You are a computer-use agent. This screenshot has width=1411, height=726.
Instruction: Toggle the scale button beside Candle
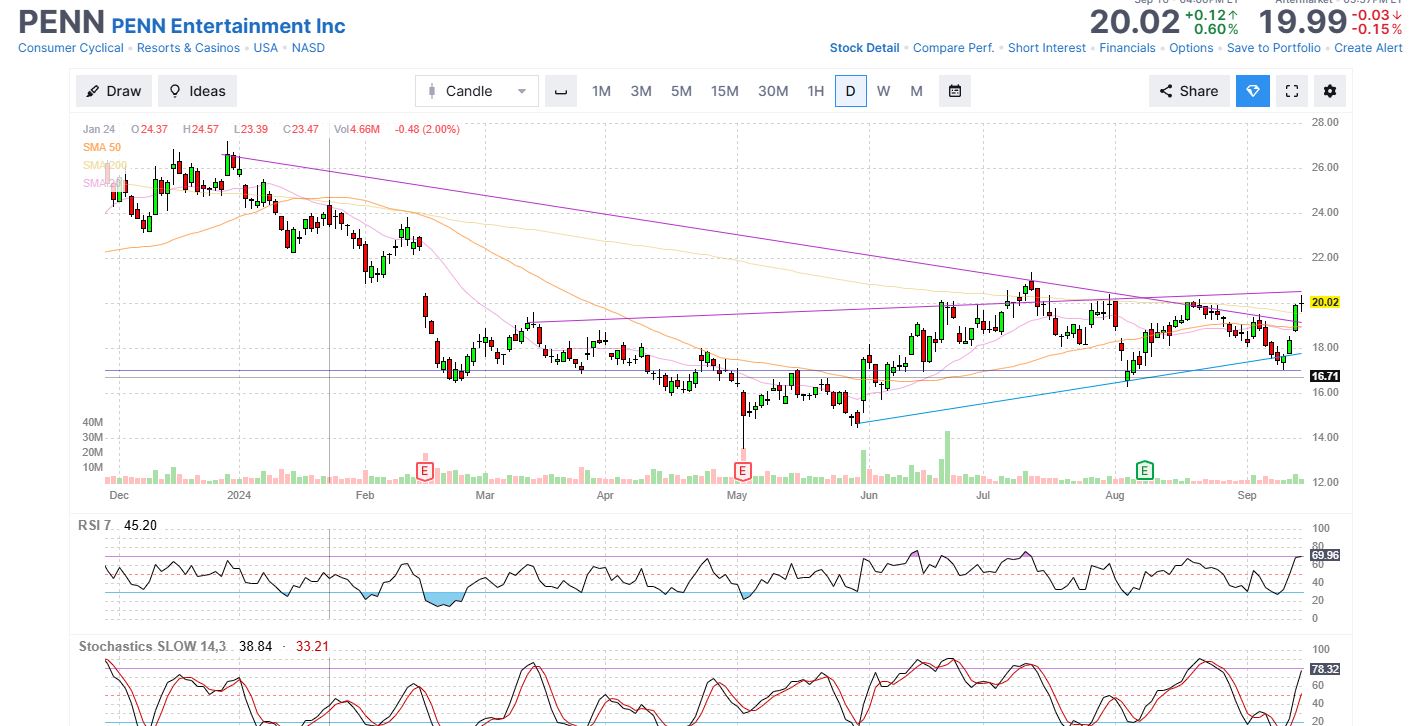(x=561, y=91)
